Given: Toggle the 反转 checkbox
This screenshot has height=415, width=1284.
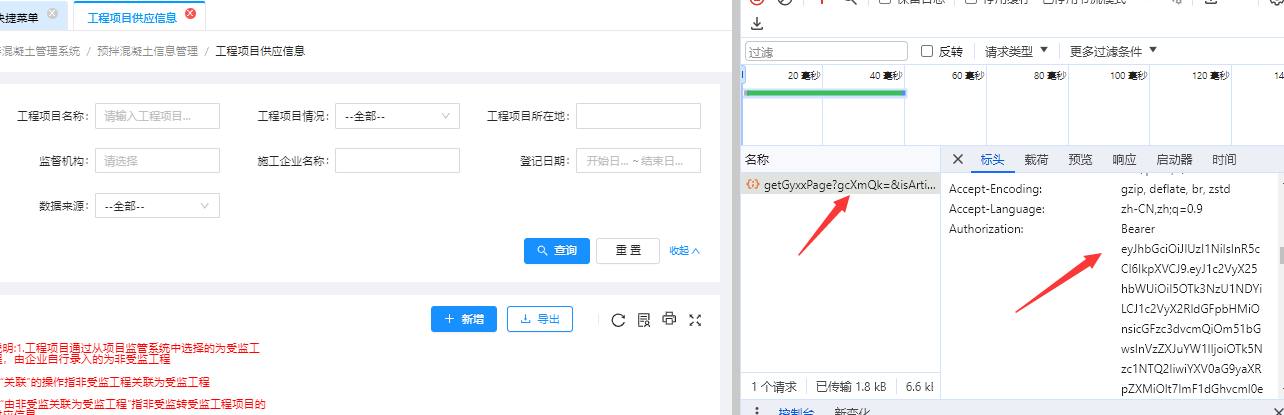Looking at the screenshot, I should [927, 51].
